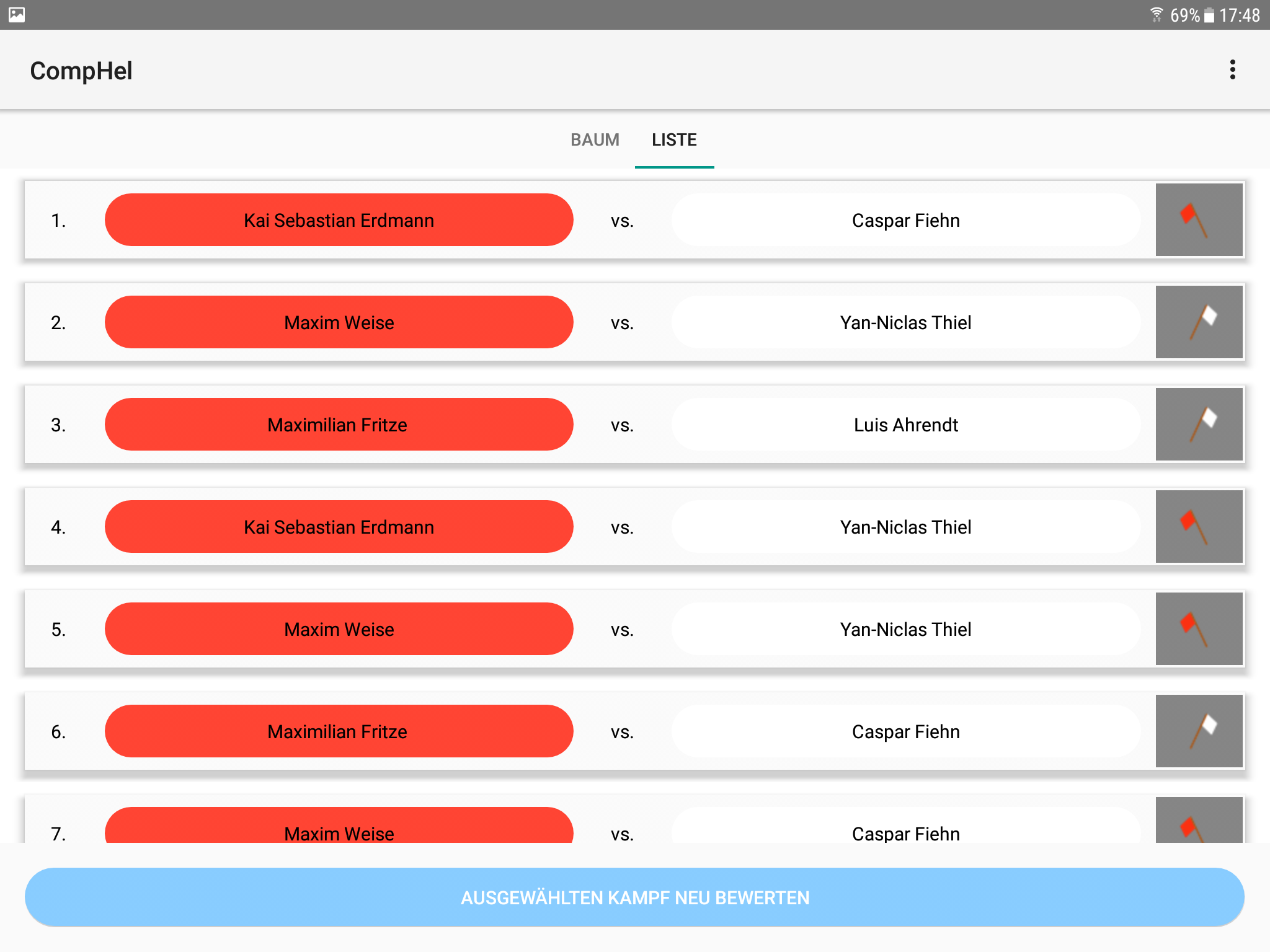Select Yan-Niclas Thiel in fight 4
The image size is (1270, 952).
click(x=905, y=527)
